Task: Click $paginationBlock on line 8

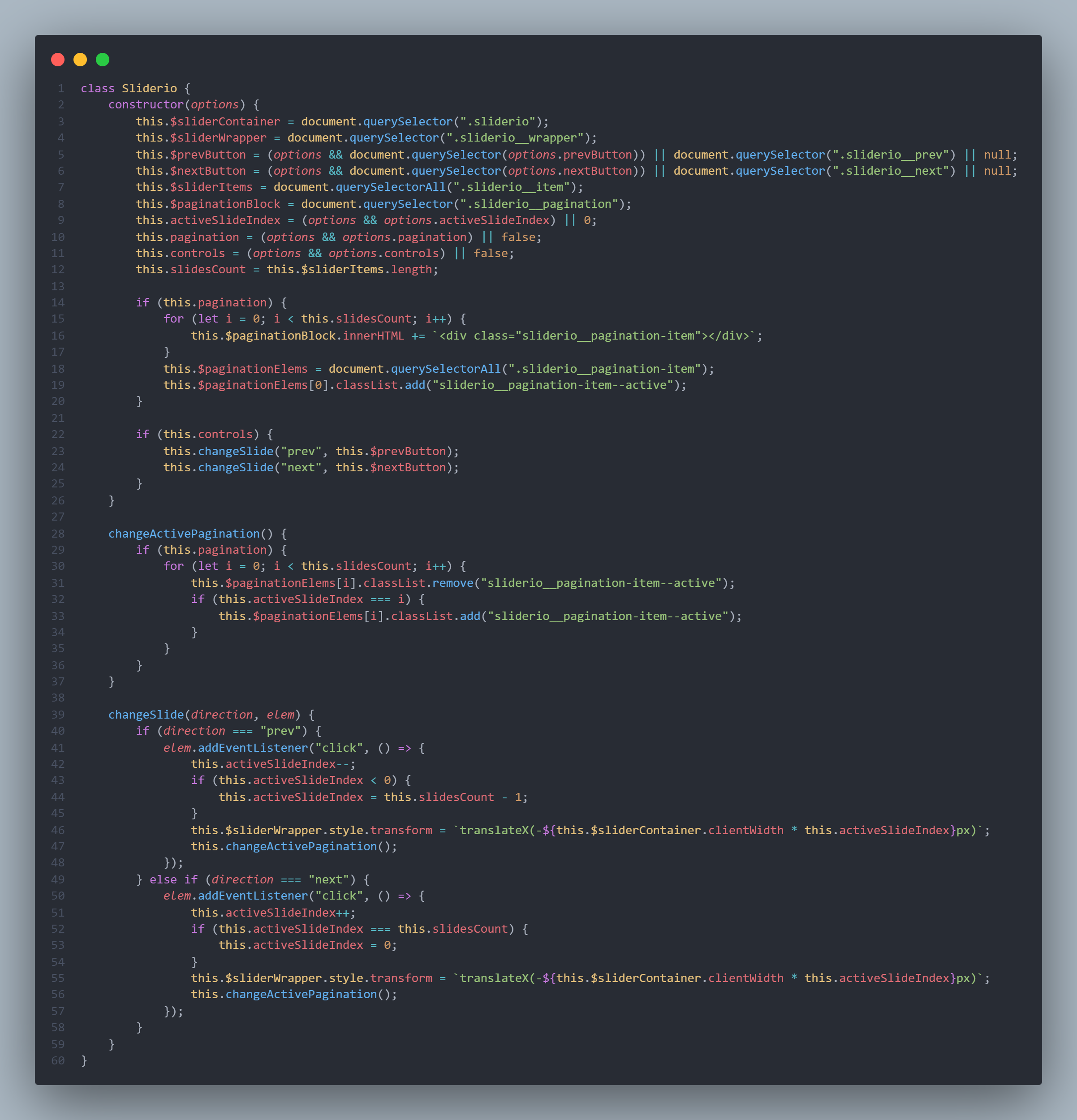Action: 225,203
